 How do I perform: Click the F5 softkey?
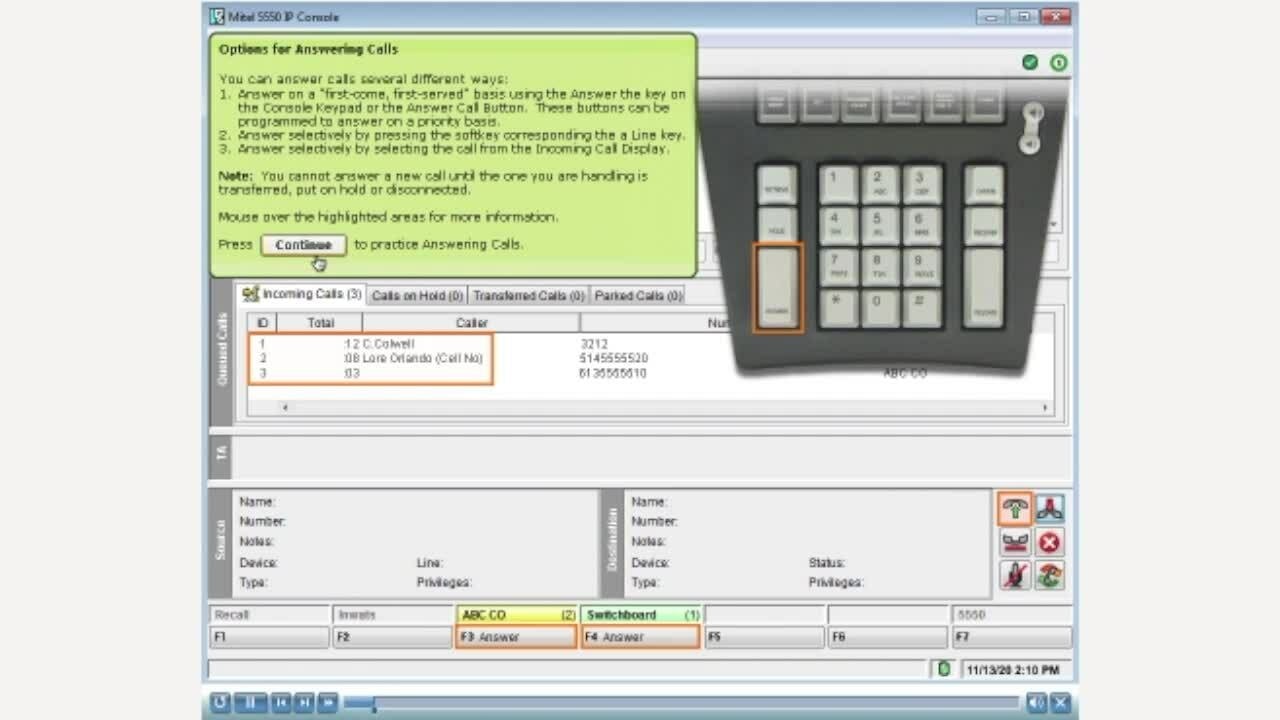pos(764,637)
